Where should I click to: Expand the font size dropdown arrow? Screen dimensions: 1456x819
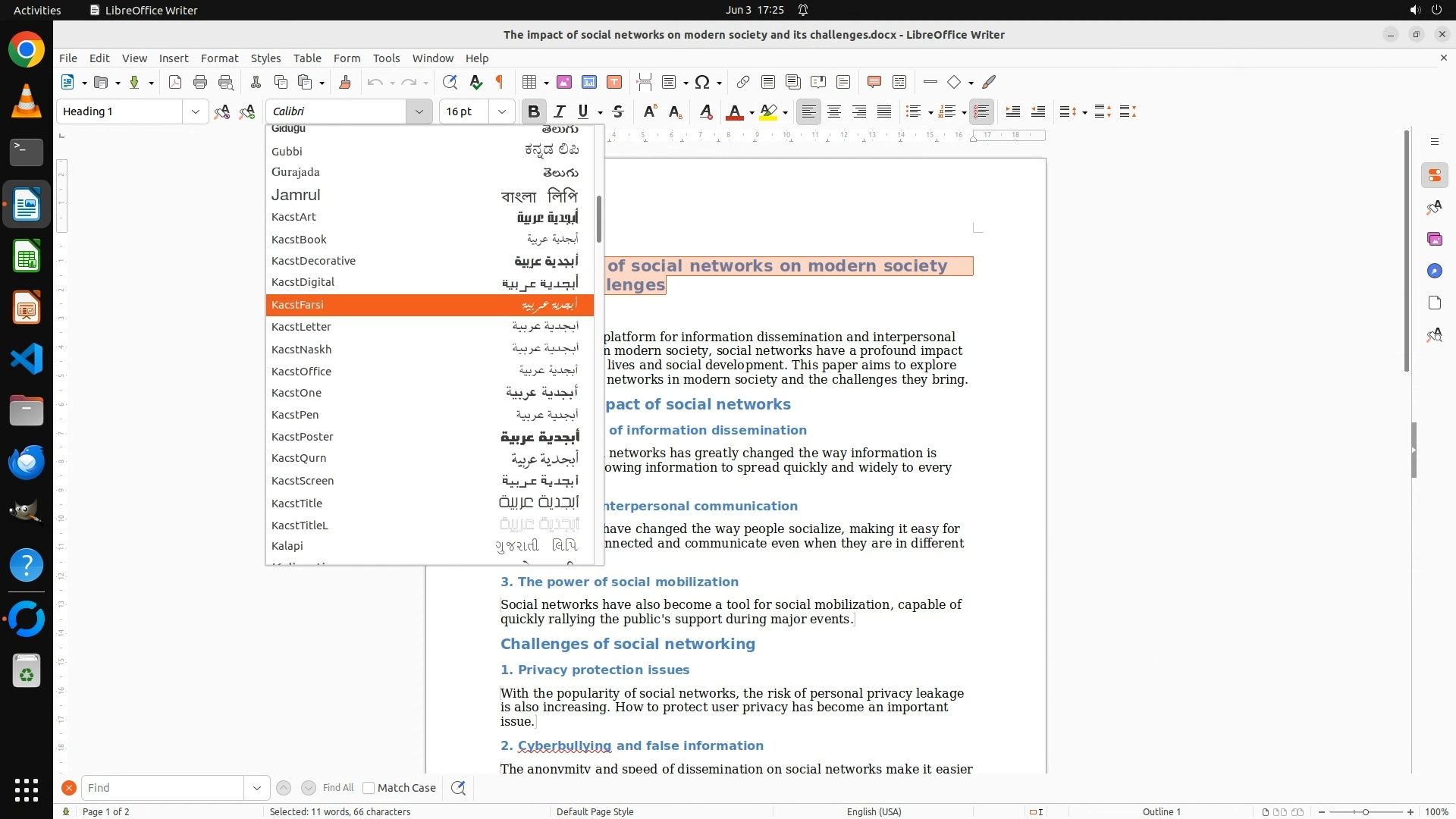(x=501, y=112)
